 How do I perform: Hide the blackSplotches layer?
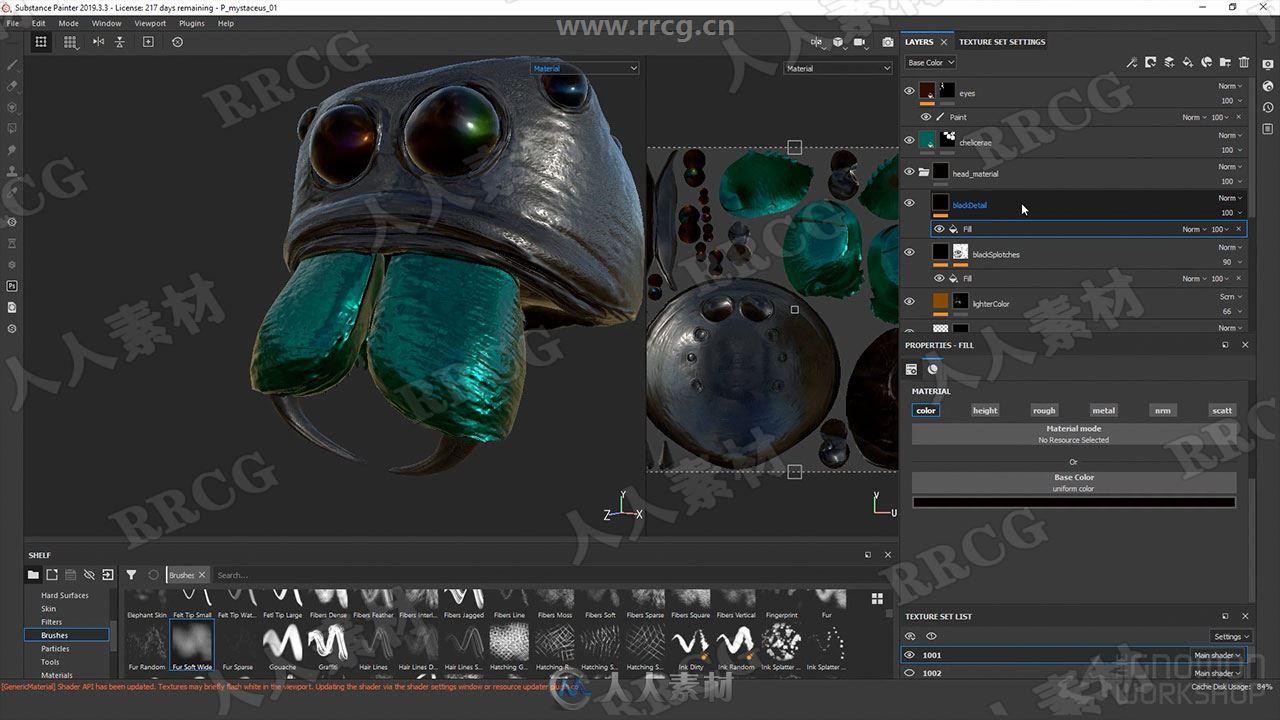tap(909, 252)
